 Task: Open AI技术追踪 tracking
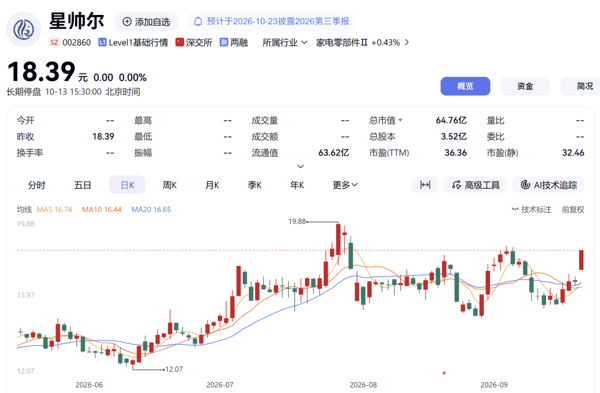(548, 185)
